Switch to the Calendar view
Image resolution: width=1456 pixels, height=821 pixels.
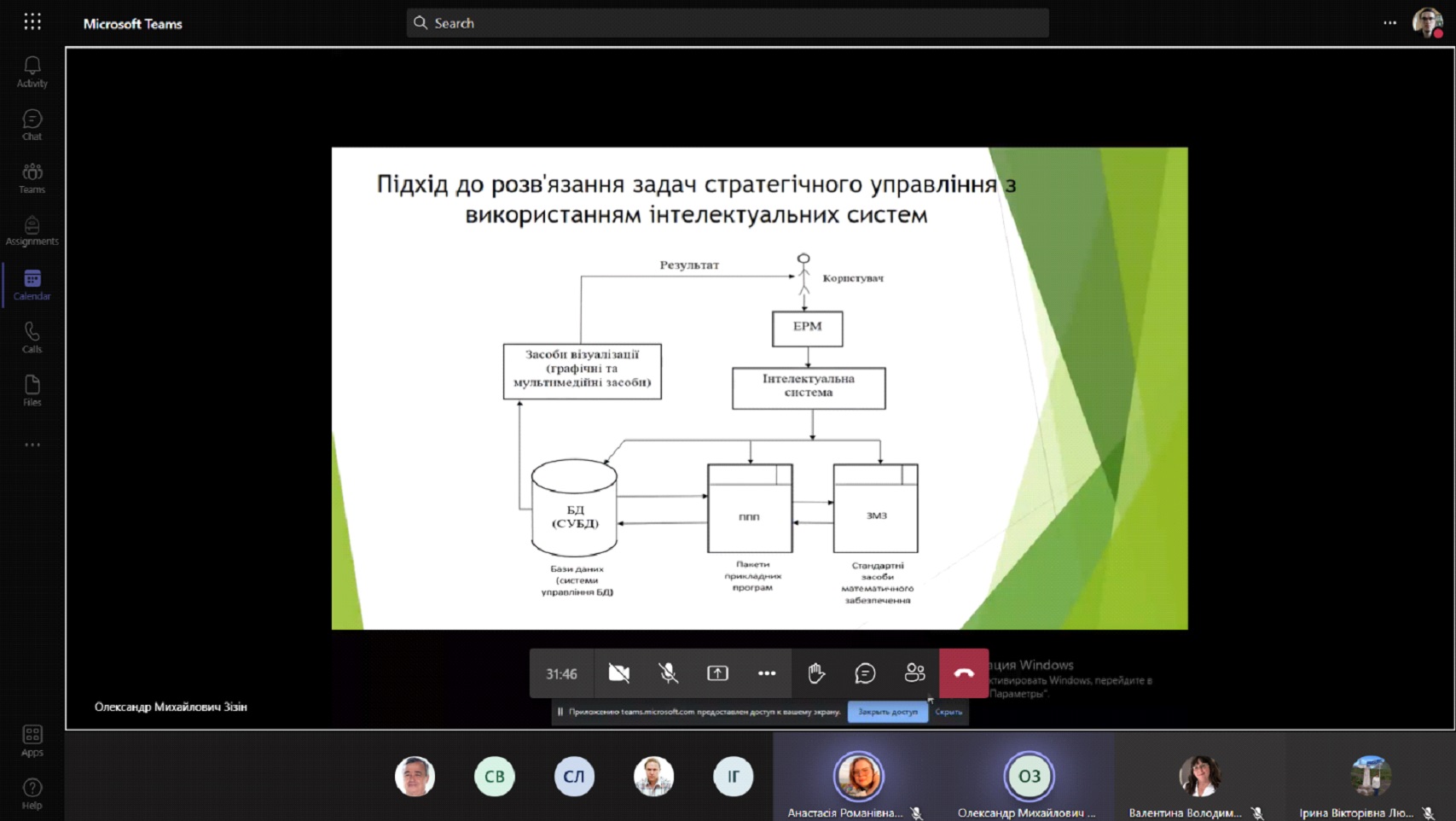pos(32,284)
